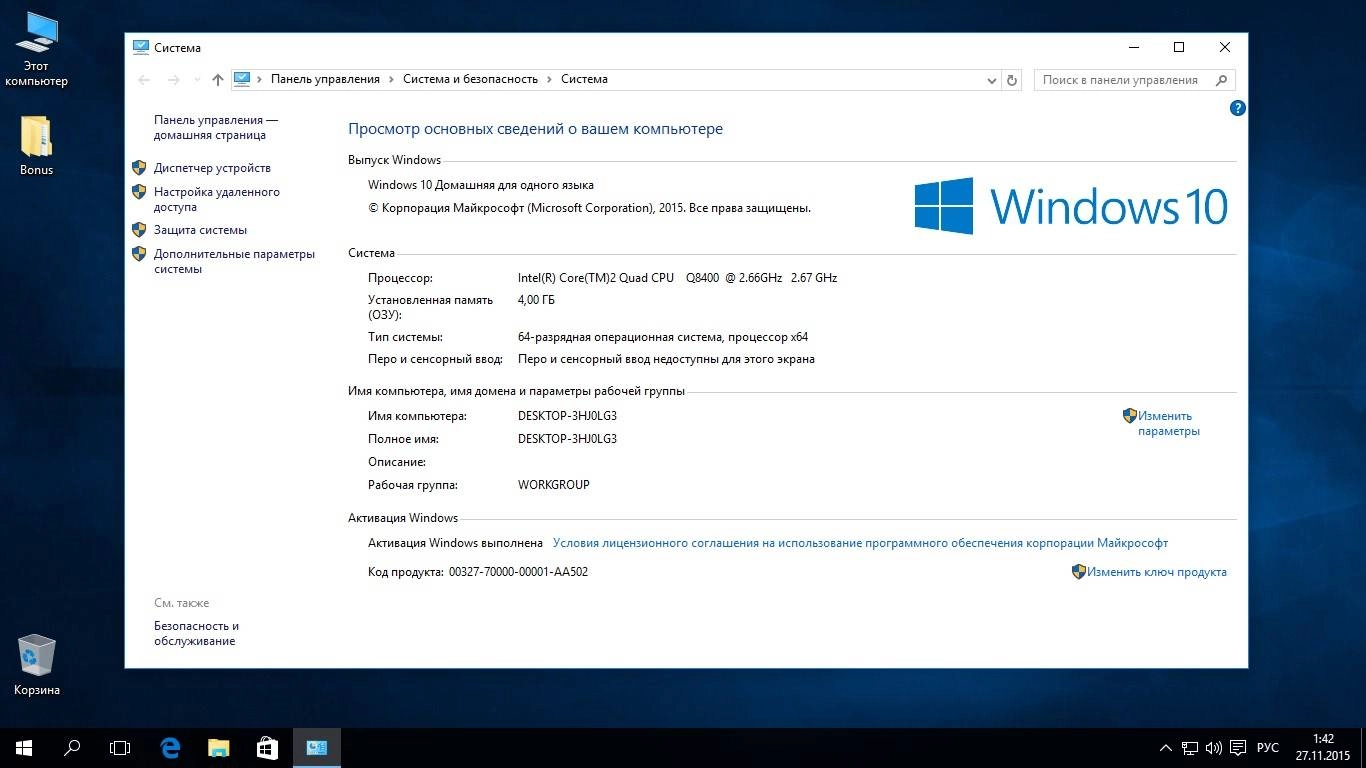1366x768 pixels.
Task: Minimize the Система window
Action: tap(1134, 47)
